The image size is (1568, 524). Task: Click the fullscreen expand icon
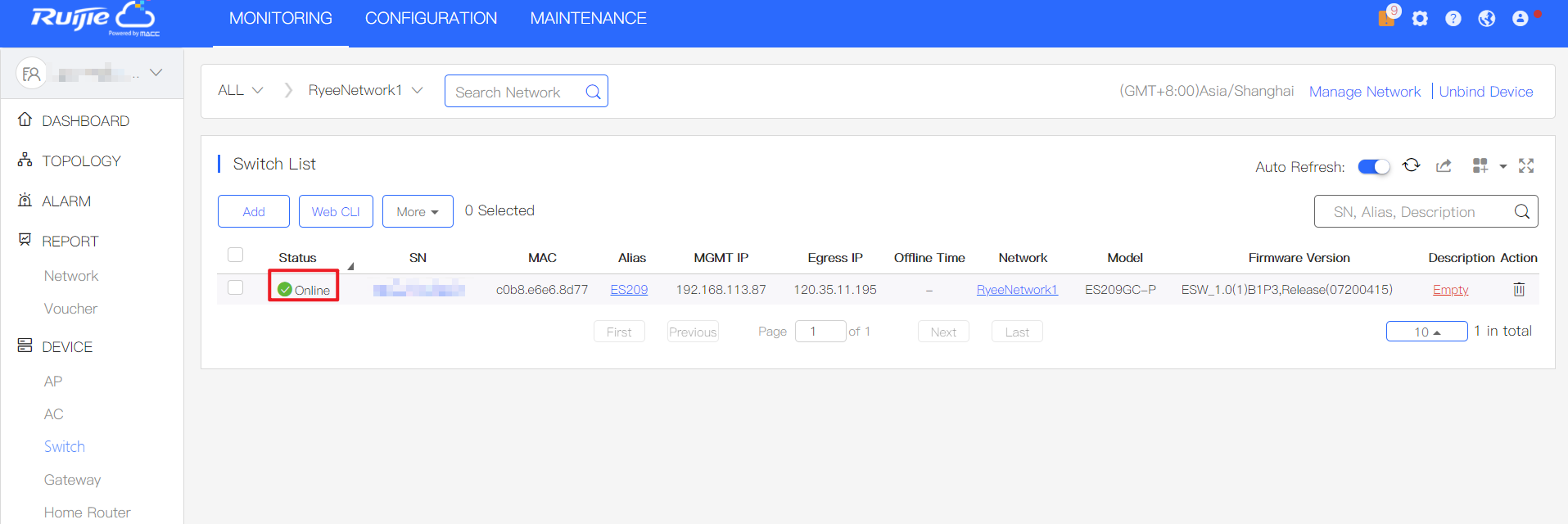click(x=1526, y=166)
